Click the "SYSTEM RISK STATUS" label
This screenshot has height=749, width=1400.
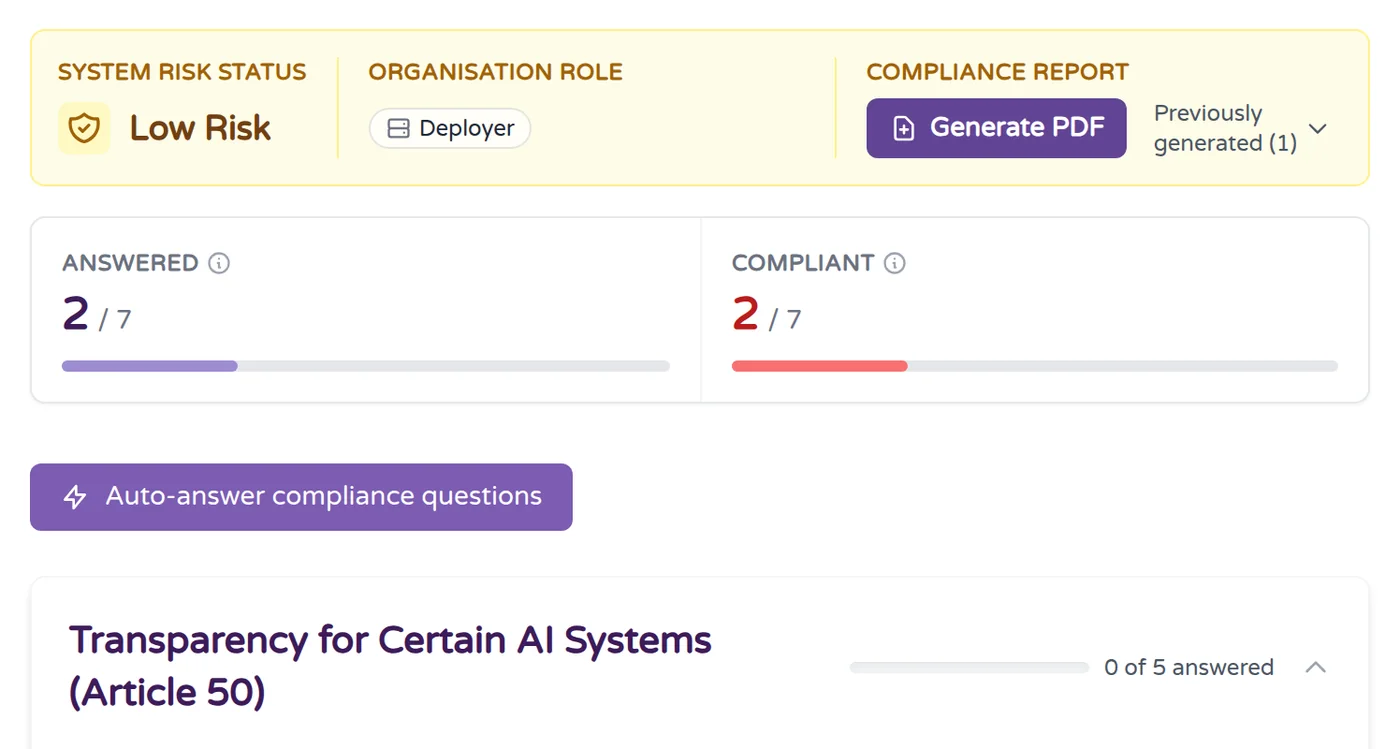coord(182,72)
